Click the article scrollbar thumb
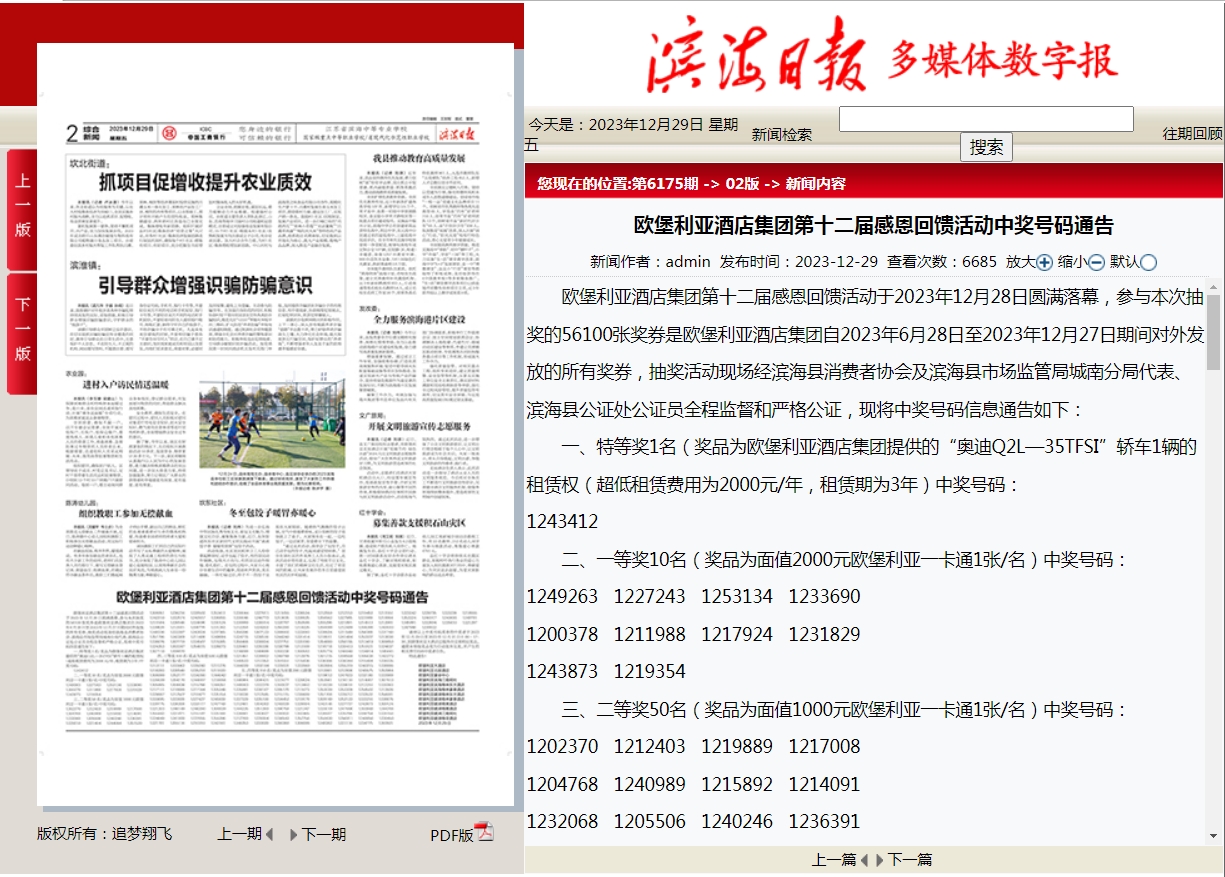This screenshot has width=1225, height=877. [1214, 332]
